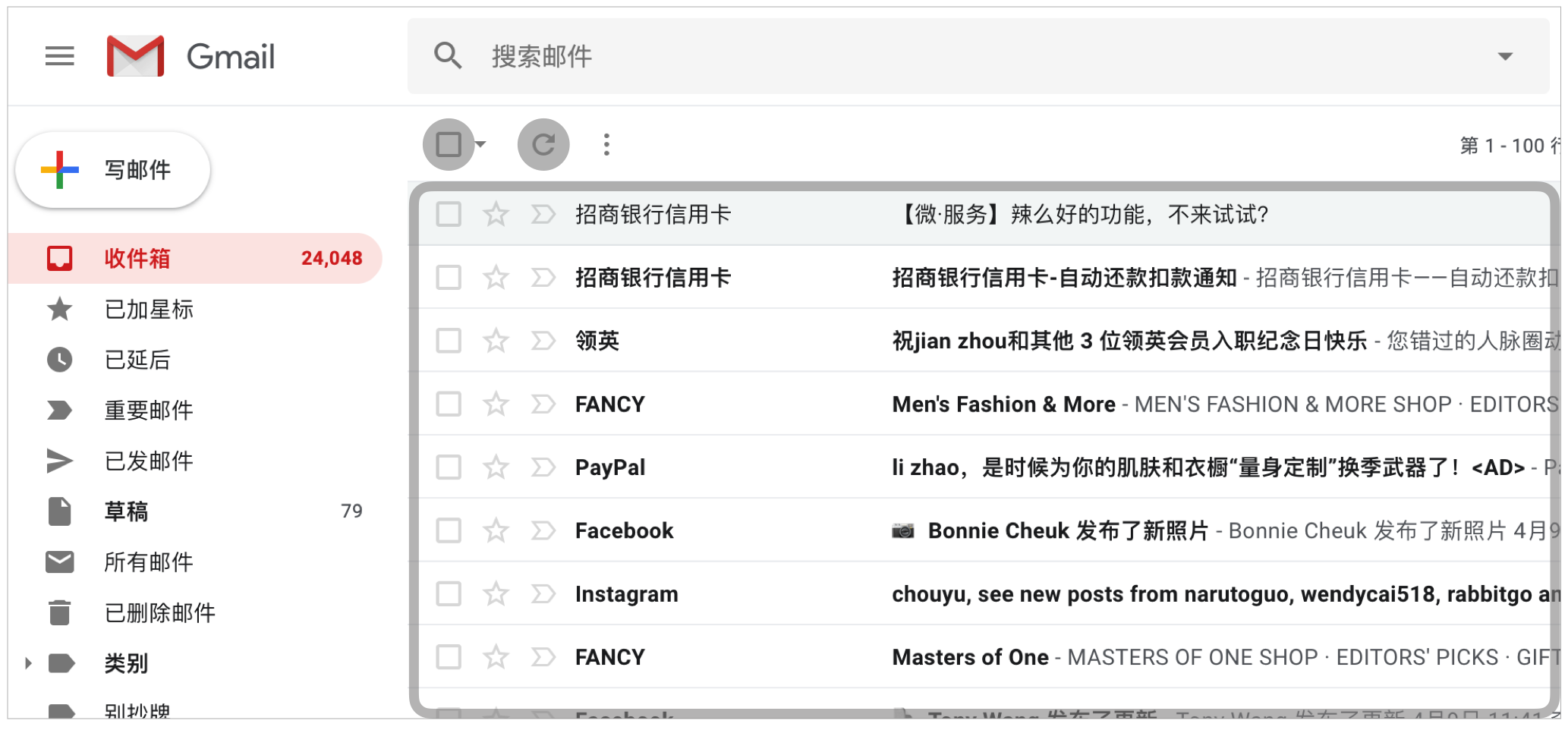Select checkbox for Instagram email
The width and height of the screenshot is (1568, 730).
point(449,593)
